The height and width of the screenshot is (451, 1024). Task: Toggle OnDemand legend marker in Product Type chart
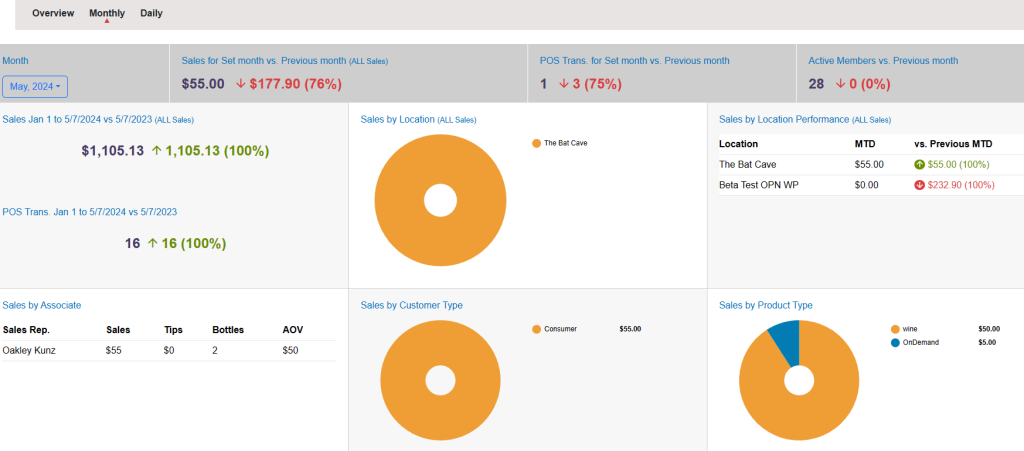coord(895,343)
